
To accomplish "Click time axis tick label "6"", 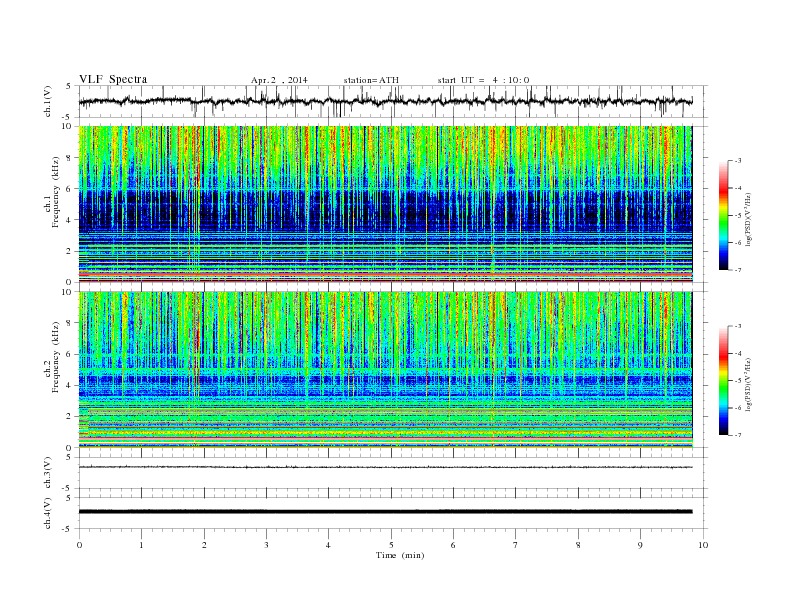I will 453,545.
